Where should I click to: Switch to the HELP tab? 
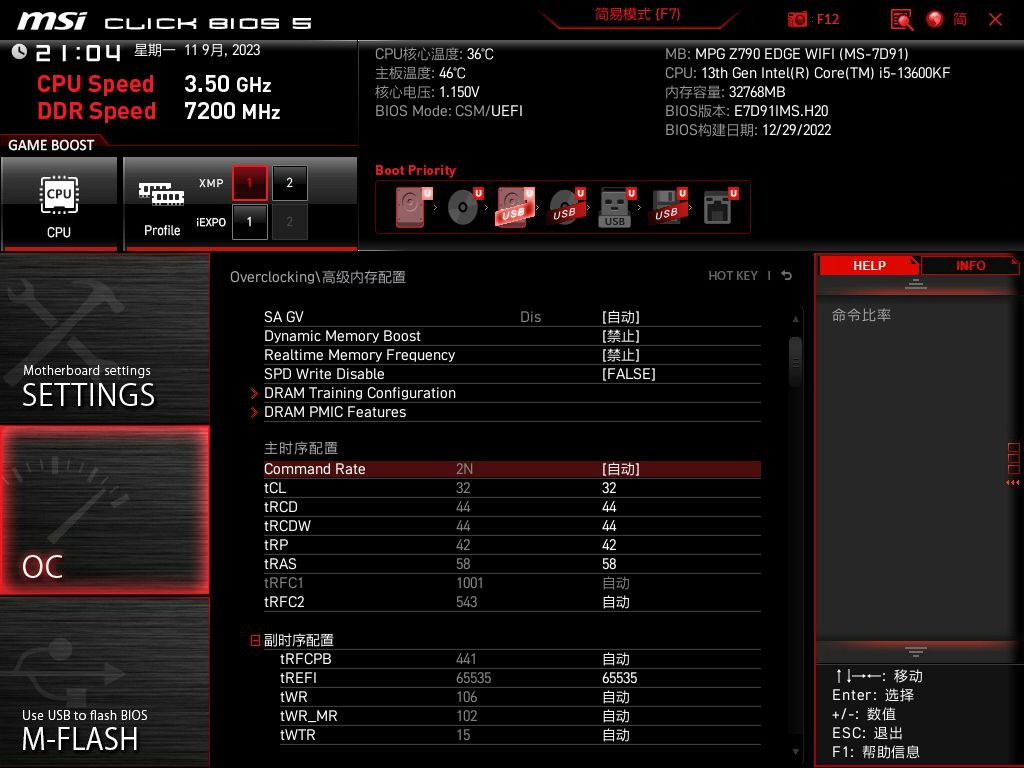(x=869, y=265)
